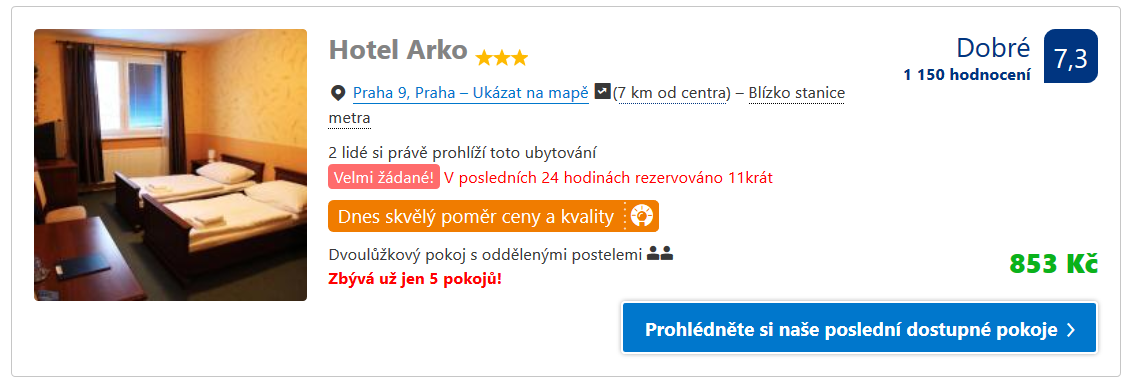Click the Dobré rating label

pyautogui.click(x=993, y=48)
